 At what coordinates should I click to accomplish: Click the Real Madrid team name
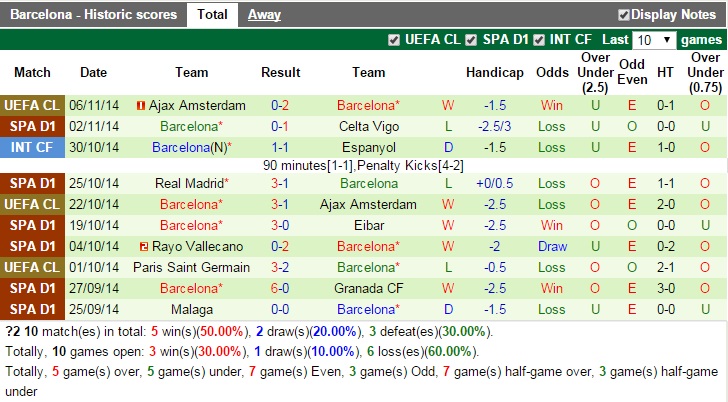pos(190,183)
